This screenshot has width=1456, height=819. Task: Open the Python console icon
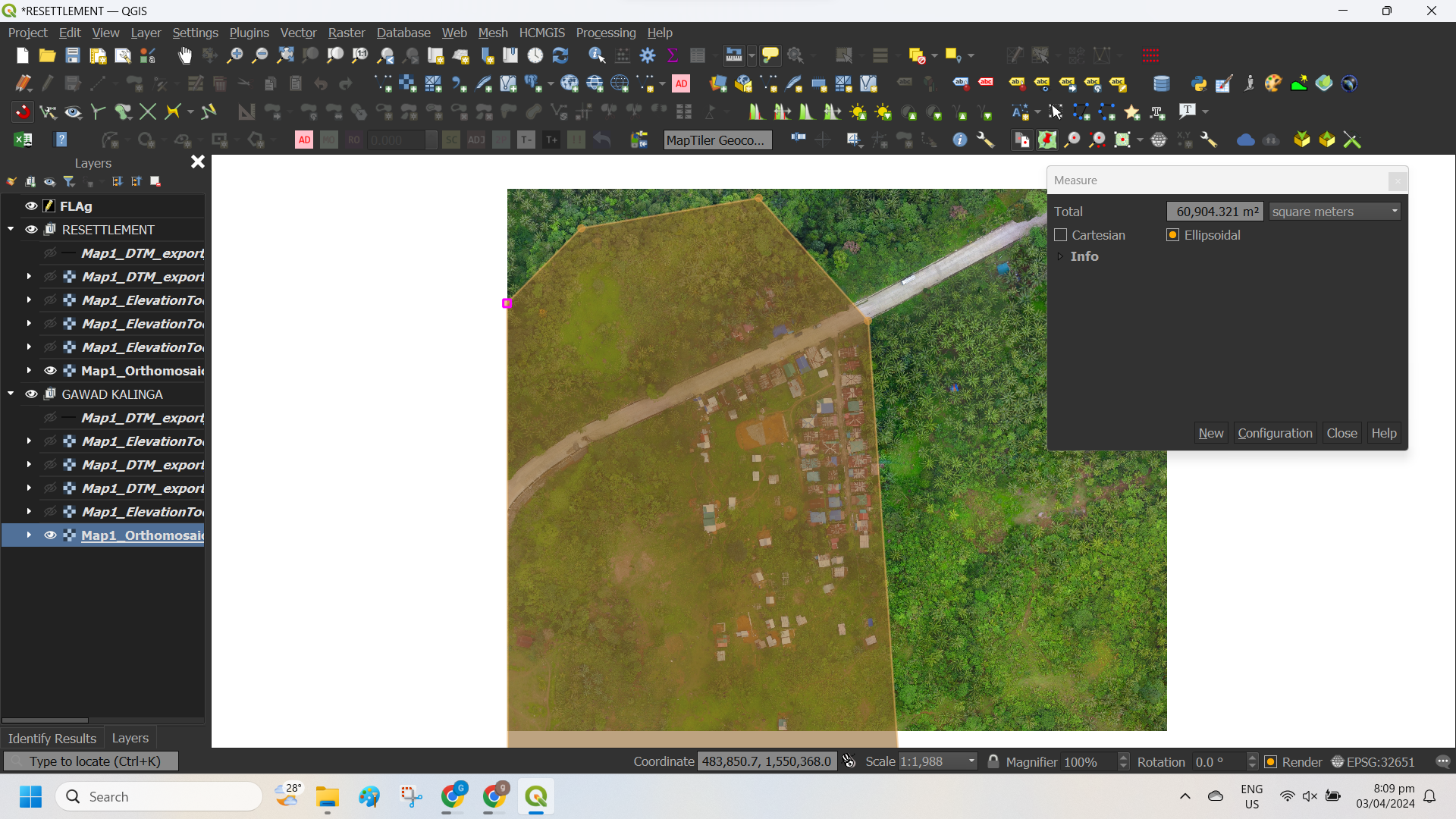(x=1198, y=83)
